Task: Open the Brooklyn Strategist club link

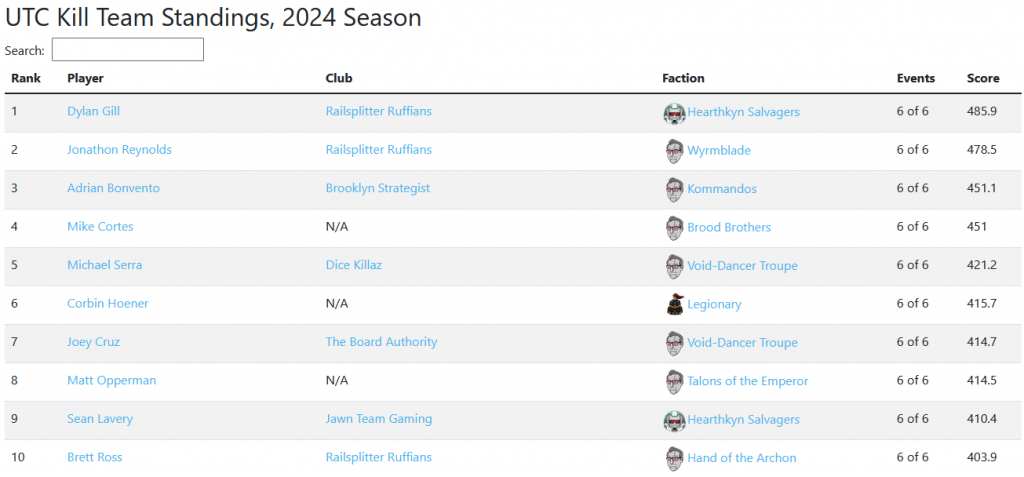Action: point(378,188)
